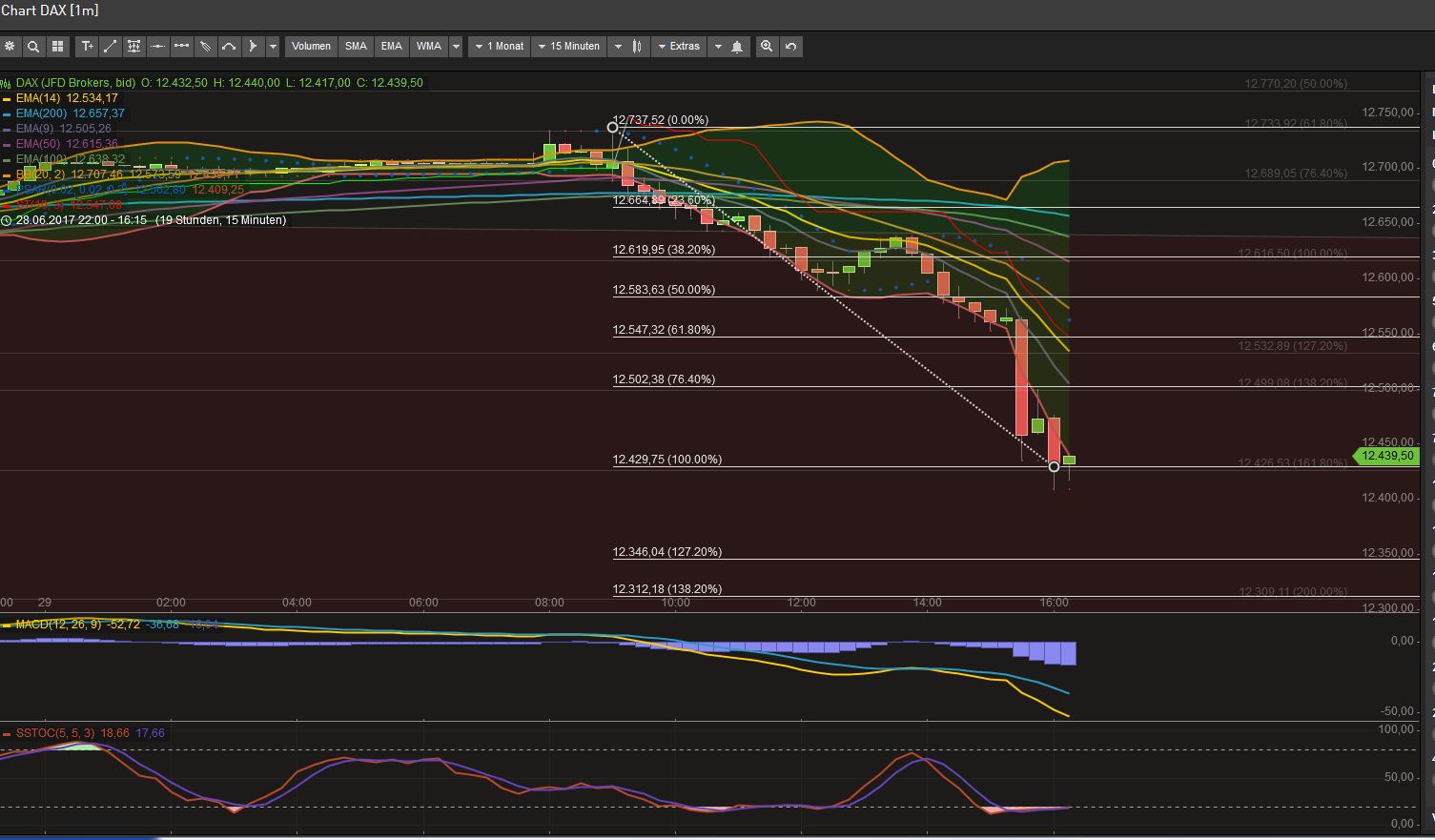Select the Chart DAX [1m] tab title
The height and width of the screenshot is (840, 1435).
pyautogui.click(x=50, y=10)
